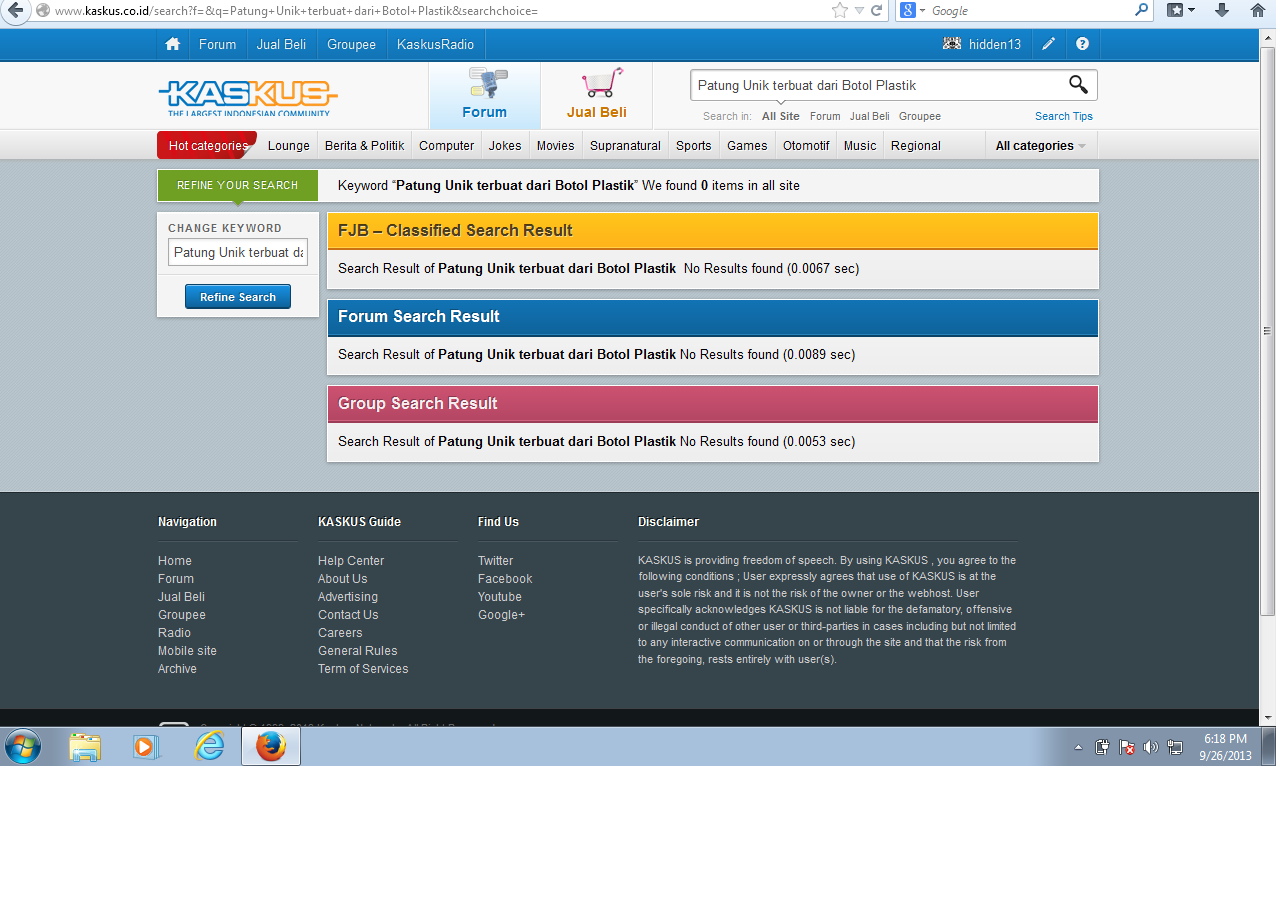Open the Regional category

click(916, 145)
